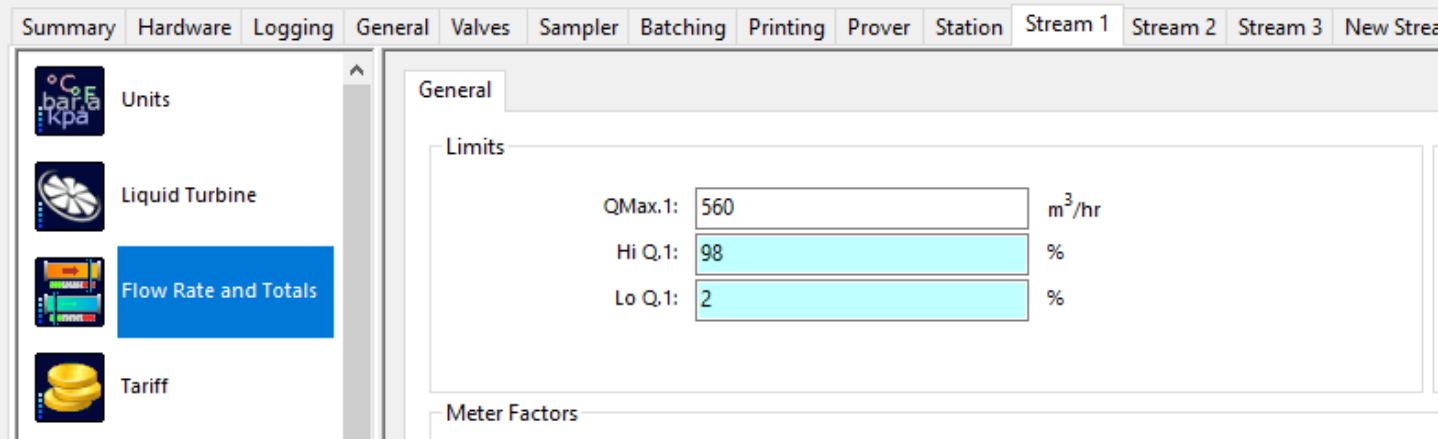Screen dimensions: 1438x439
Task: Open the Batching tab
Action: [683, 27]
